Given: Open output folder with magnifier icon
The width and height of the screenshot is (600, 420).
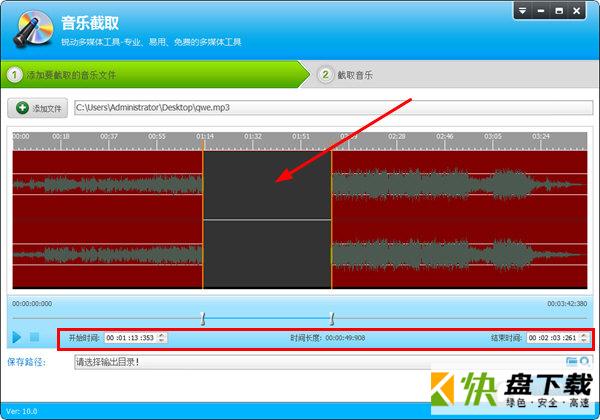Looking at the screenshot, I should (584, 361).
